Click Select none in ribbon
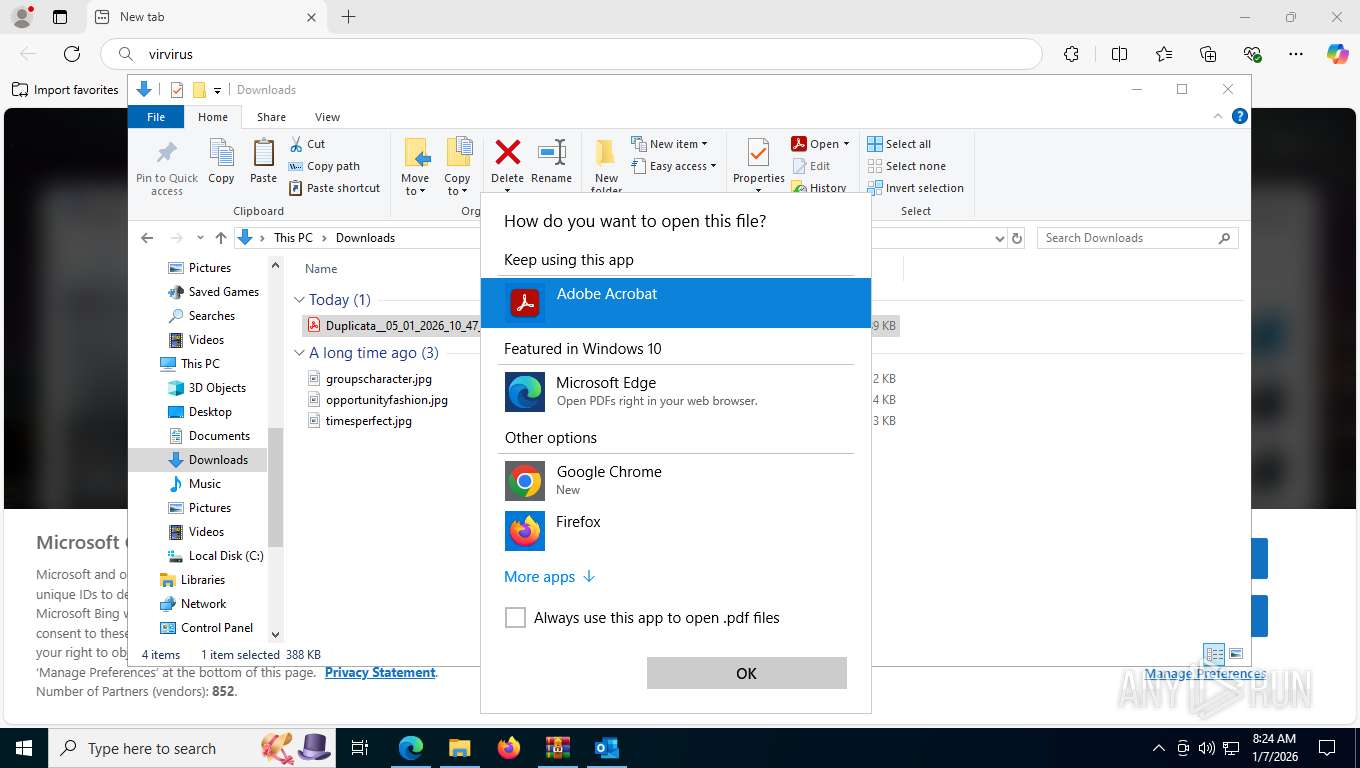The height and width of the screenshot is (768, 1360). click(906, 166)
